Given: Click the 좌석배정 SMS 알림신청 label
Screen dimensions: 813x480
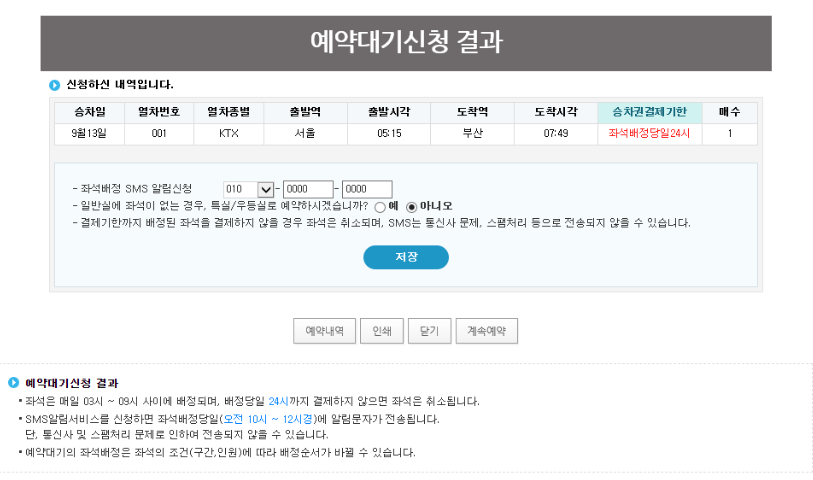Looking at the screenshot, I should pyautogui.click(x=136, y=189).
